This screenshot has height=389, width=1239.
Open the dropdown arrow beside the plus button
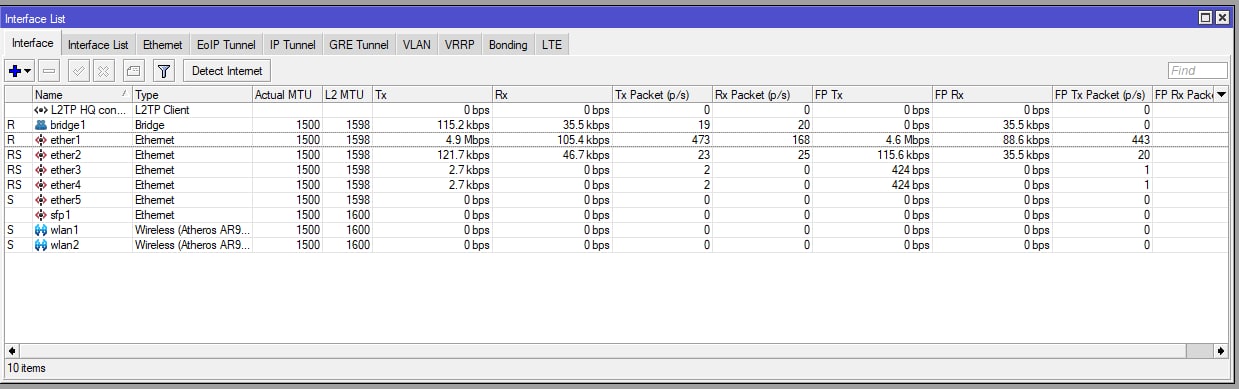point(28,71)
